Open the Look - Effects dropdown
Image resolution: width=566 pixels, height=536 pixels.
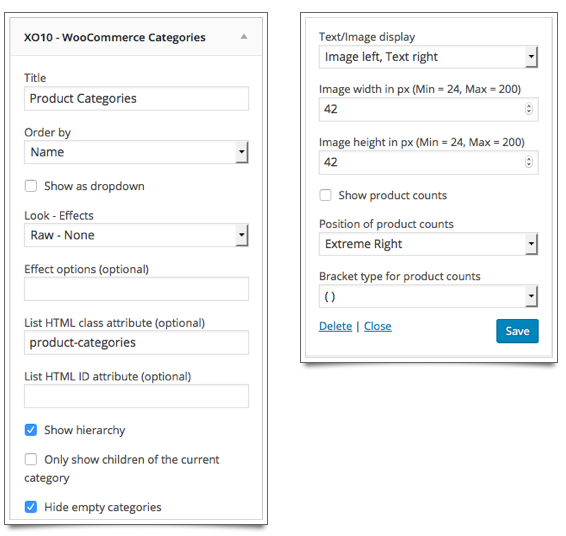[x=136, y=235]
